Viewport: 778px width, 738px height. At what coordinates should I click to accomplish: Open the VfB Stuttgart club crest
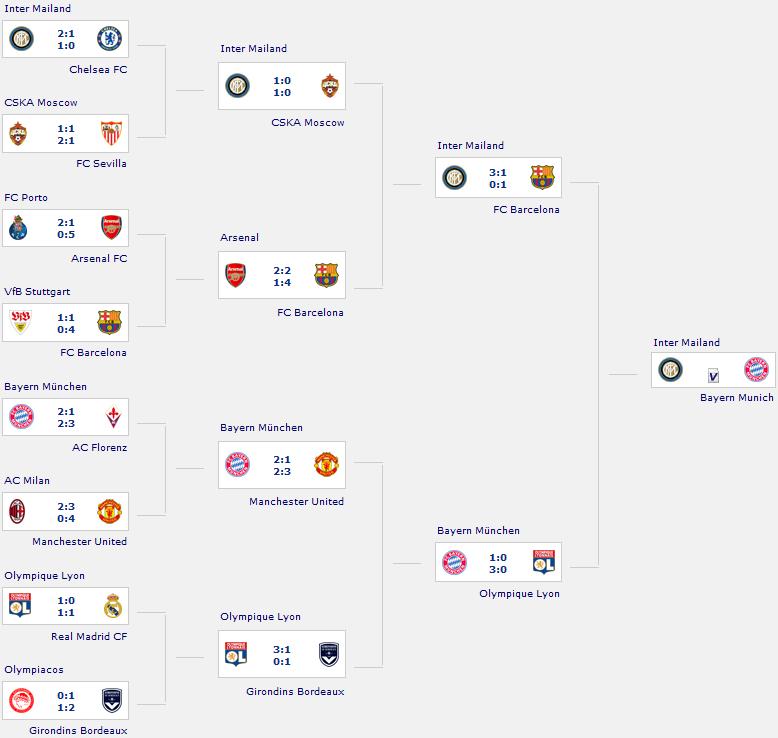[x=21, y=323]
